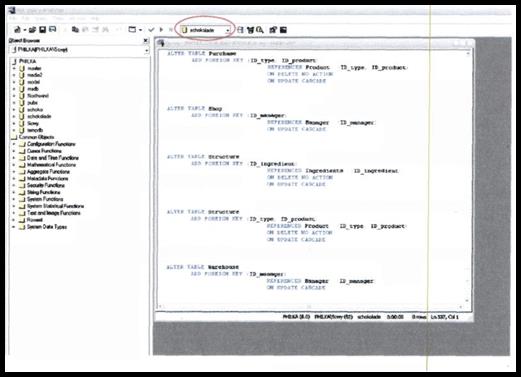This screenshot has width=521, height=377.
Task: Expand the Date and Time Functions folder
Action: pos(14,158)
